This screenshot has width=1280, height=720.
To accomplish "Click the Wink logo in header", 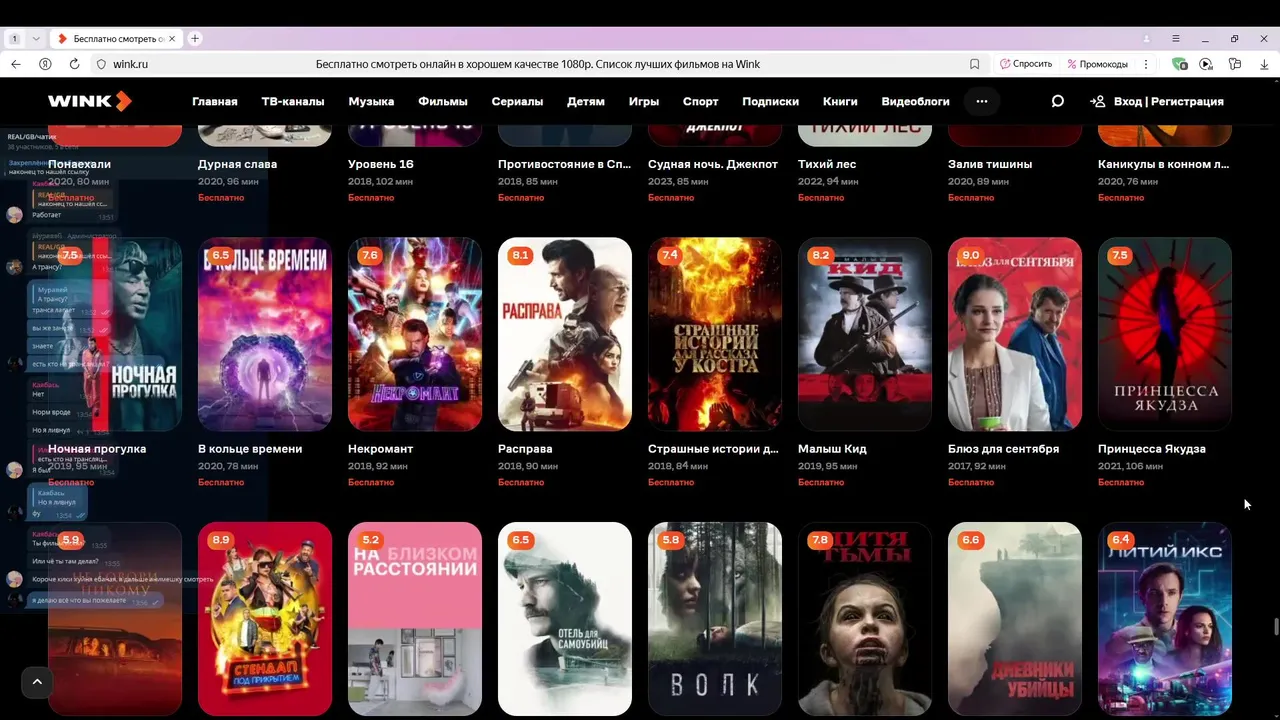I will click(90, 101).
